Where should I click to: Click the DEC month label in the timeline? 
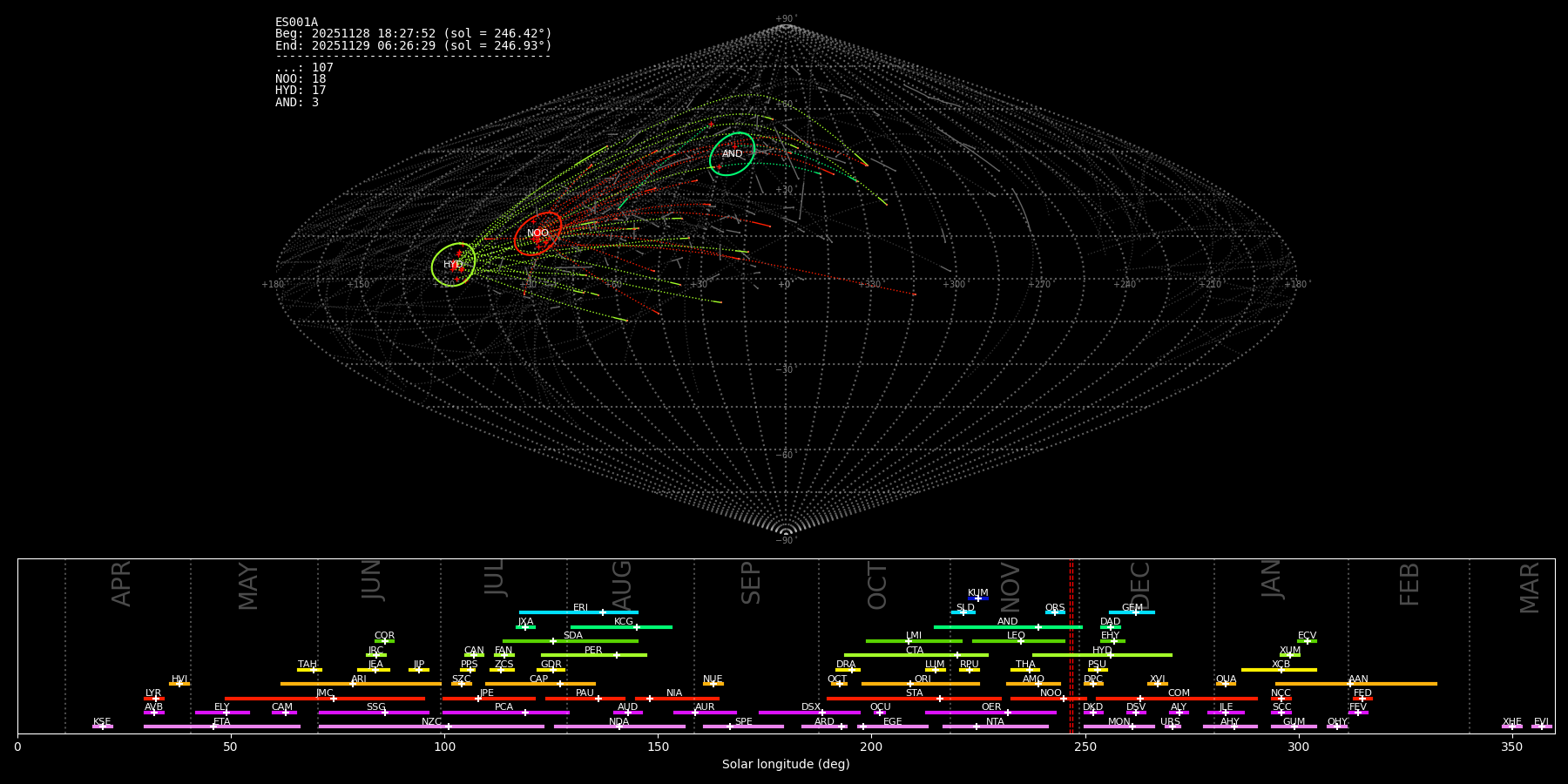click(1140, 586)
